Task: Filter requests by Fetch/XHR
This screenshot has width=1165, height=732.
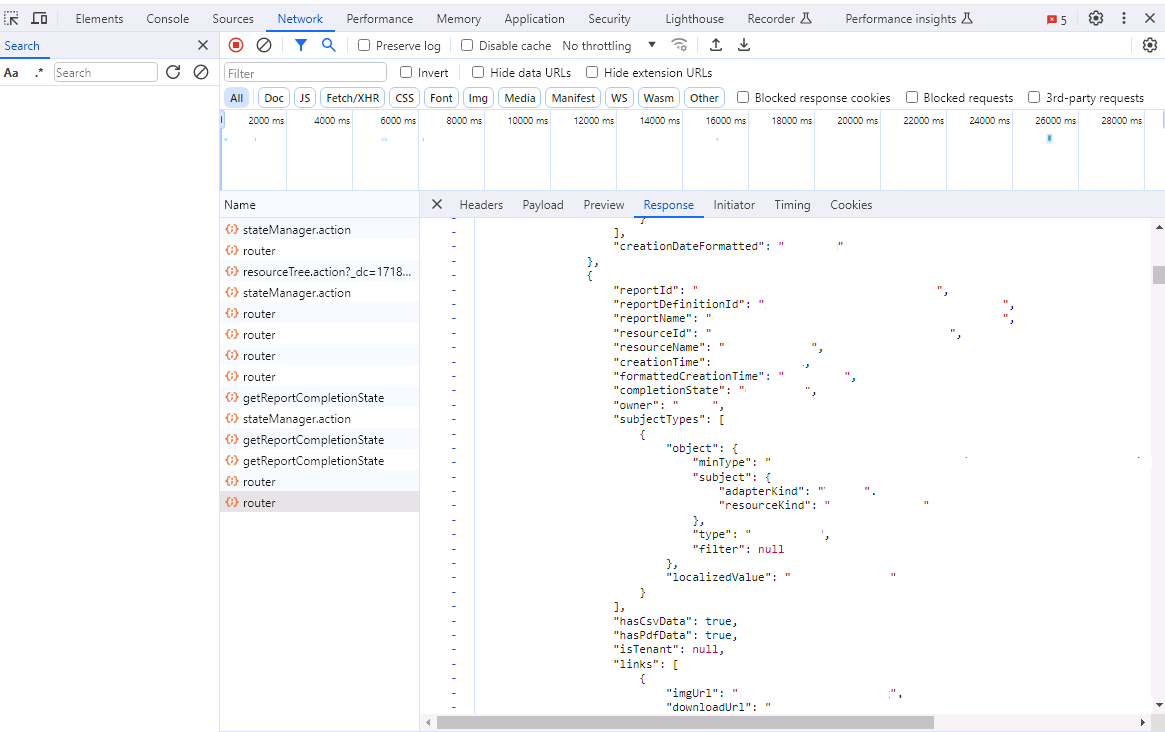Action: tap(352, 97)
